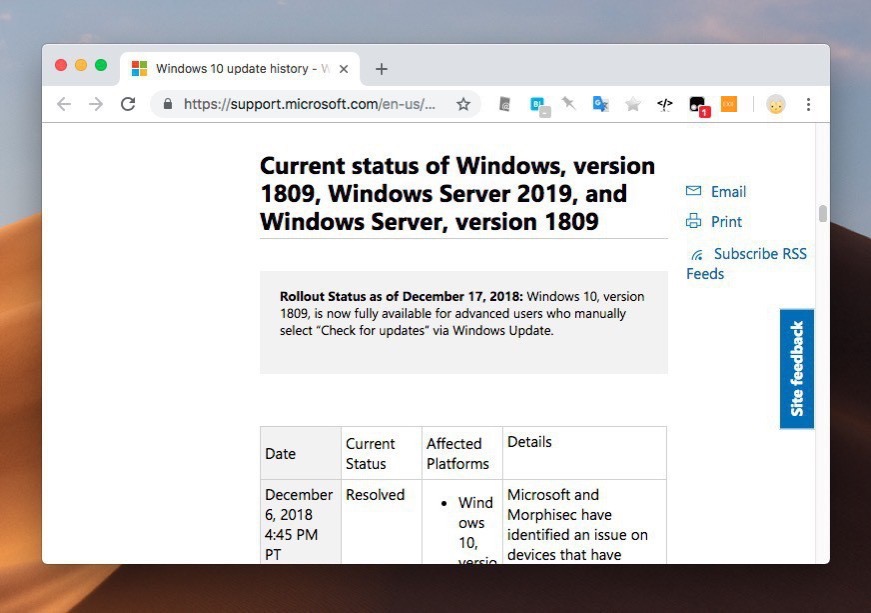
Task: Click the page vertical scrollbar thumb
Action: [823, 213]
